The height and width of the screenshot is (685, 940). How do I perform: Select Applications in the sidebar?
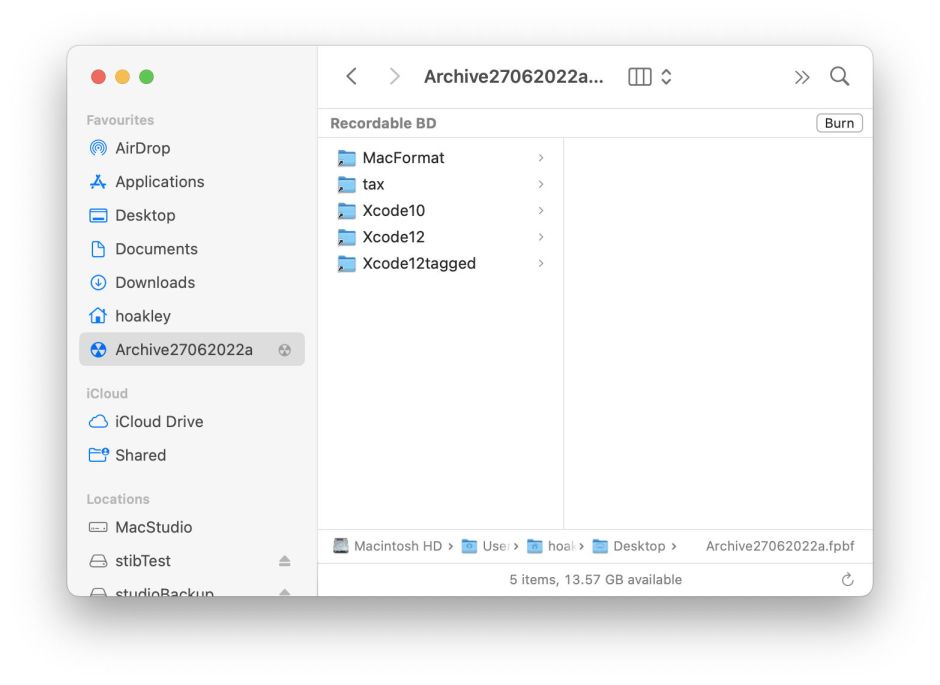[159, 182]
